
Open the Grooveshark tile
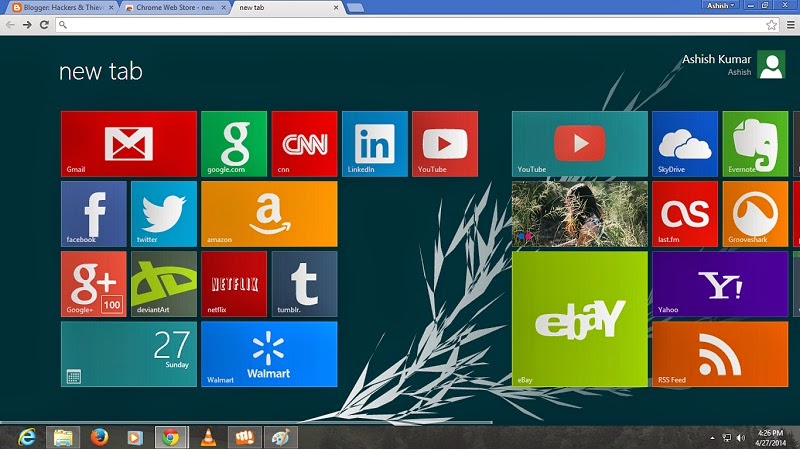pyautogui.click(x=755, y=214)
